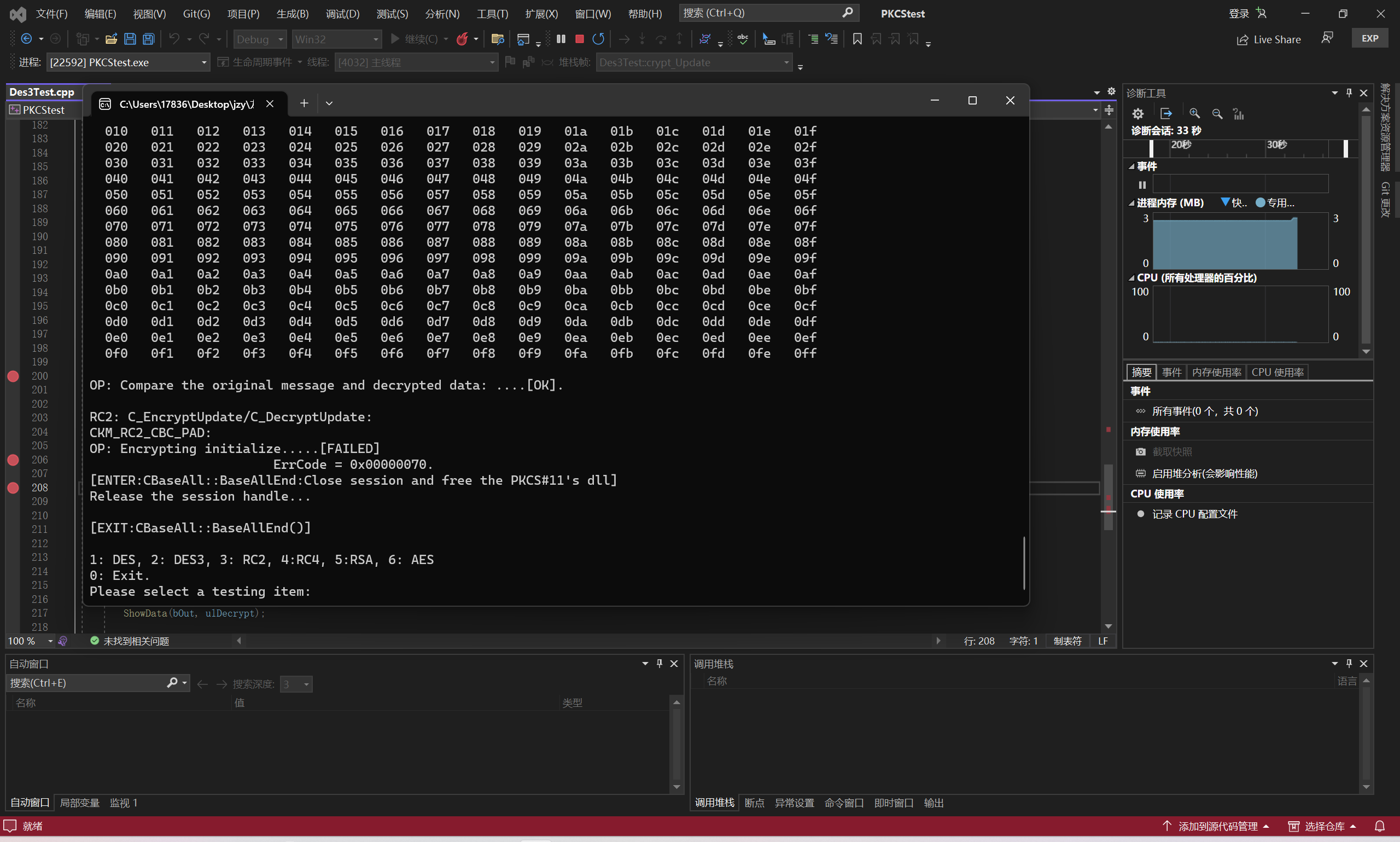1400x842 pixels.
Task: Click the Break All pause icon
Action: (x=561, y=39)
